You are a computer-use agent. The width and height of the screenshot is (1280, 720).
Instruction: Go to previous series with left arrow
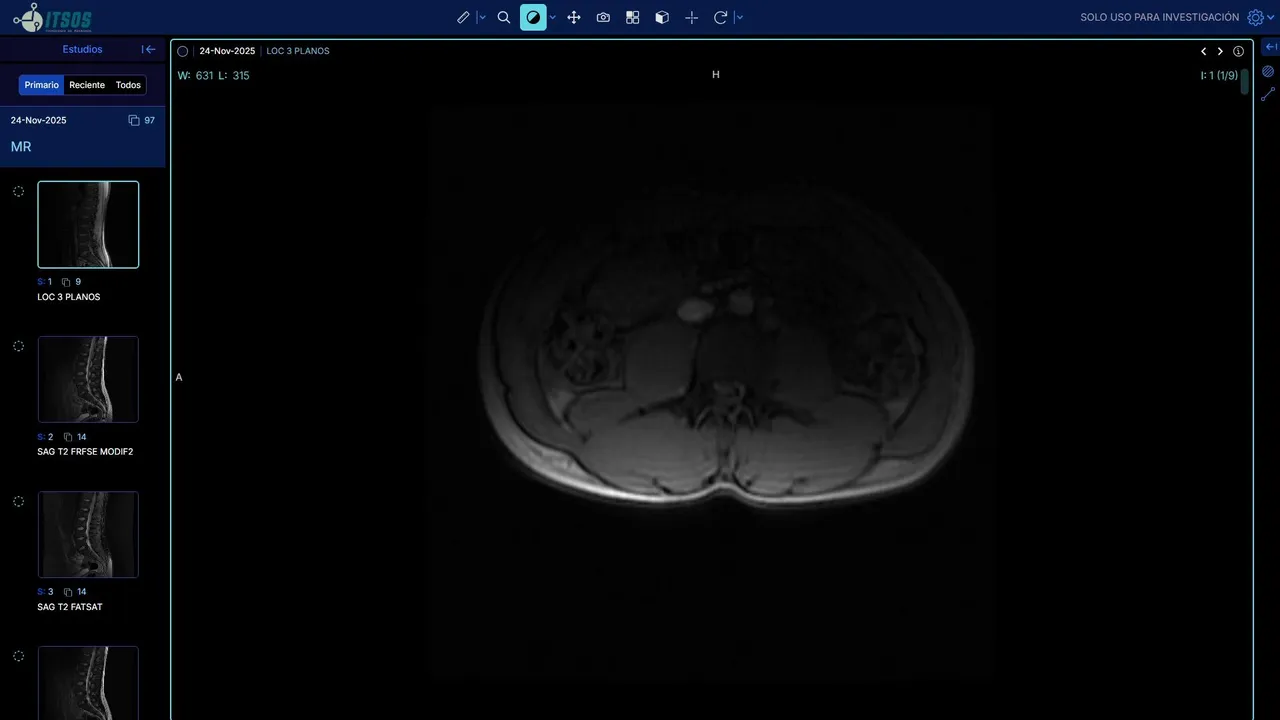1203,51
